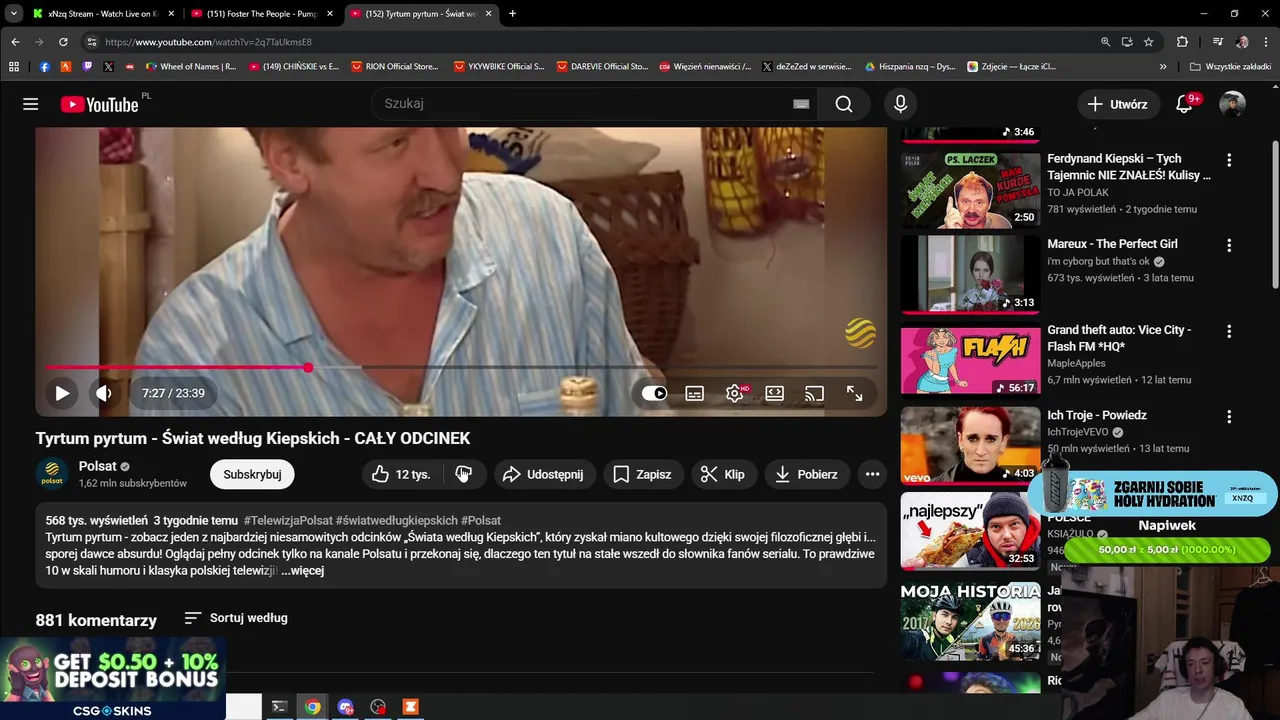Click browser back arrow
This screenshot has height=720, width=1280.
pyautogui.click(x=15, y=42)
